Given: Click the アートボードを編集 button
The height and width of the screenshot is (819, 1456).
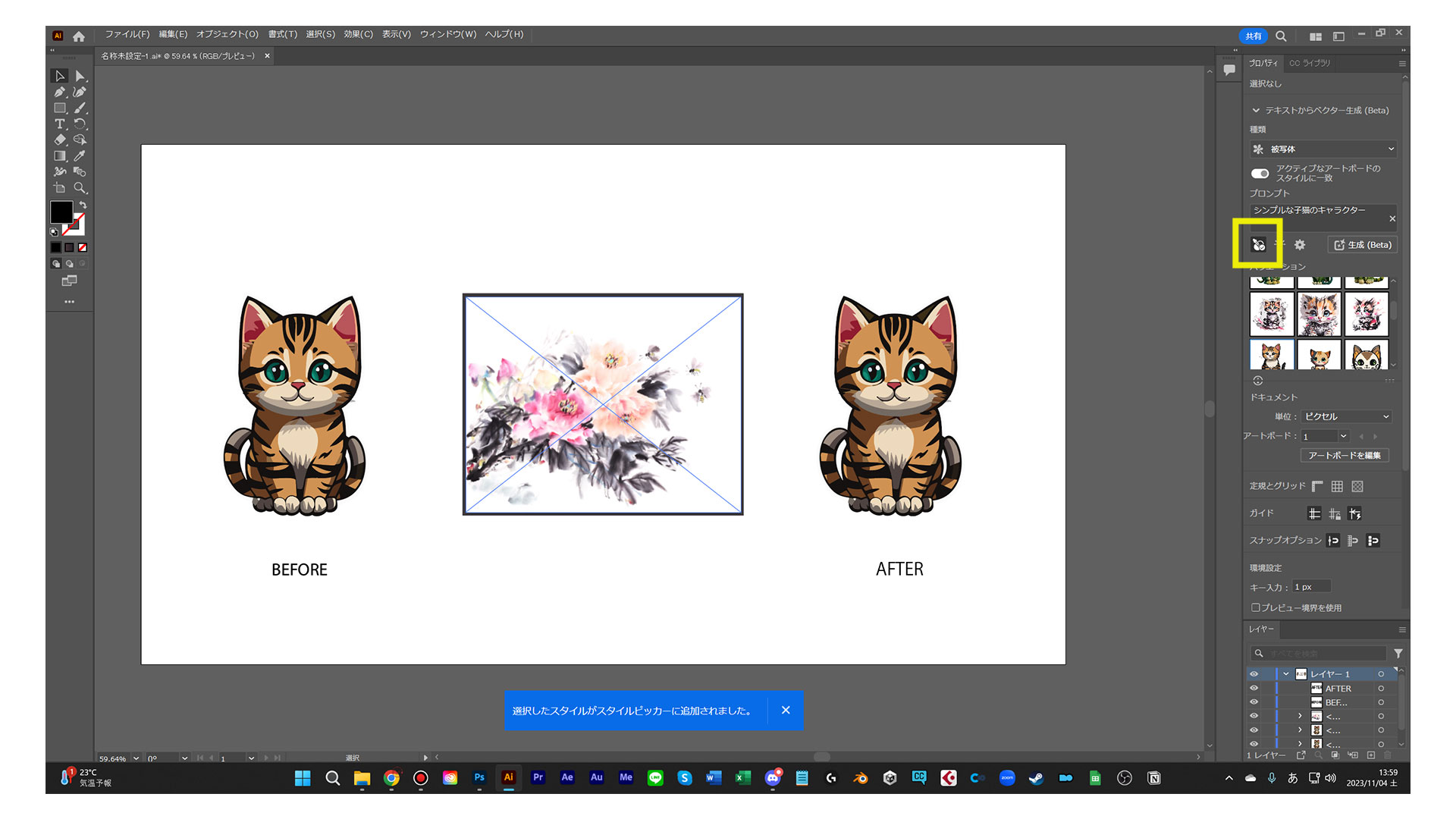Looking at the screenshot, I should click(x=1344, y=455).
